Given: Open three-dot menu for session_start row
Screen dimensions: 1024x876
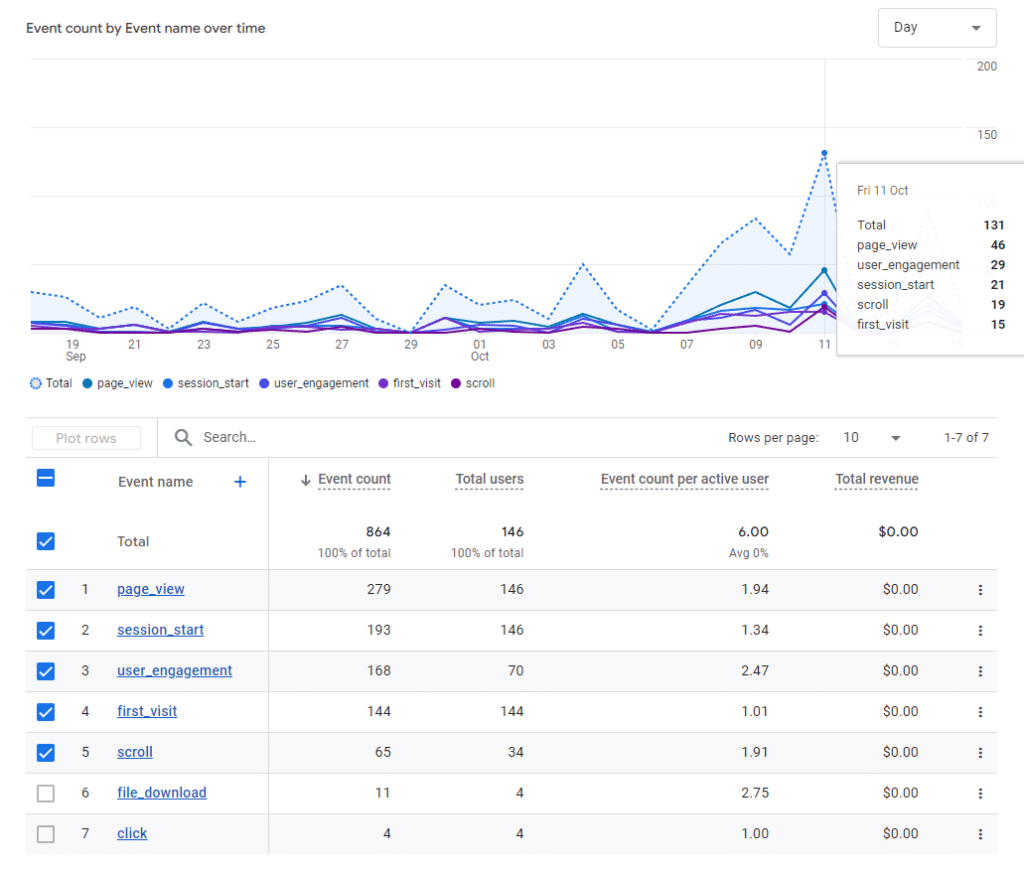Looking at the screenshot, I should pyautogui.click(x=980, y=631).
